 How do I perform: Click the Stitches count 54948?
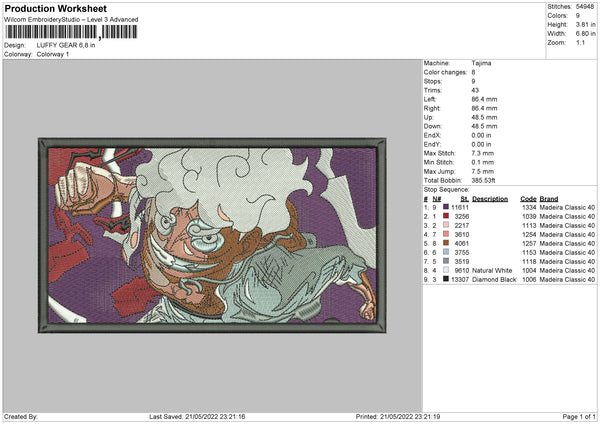point(585,7)
